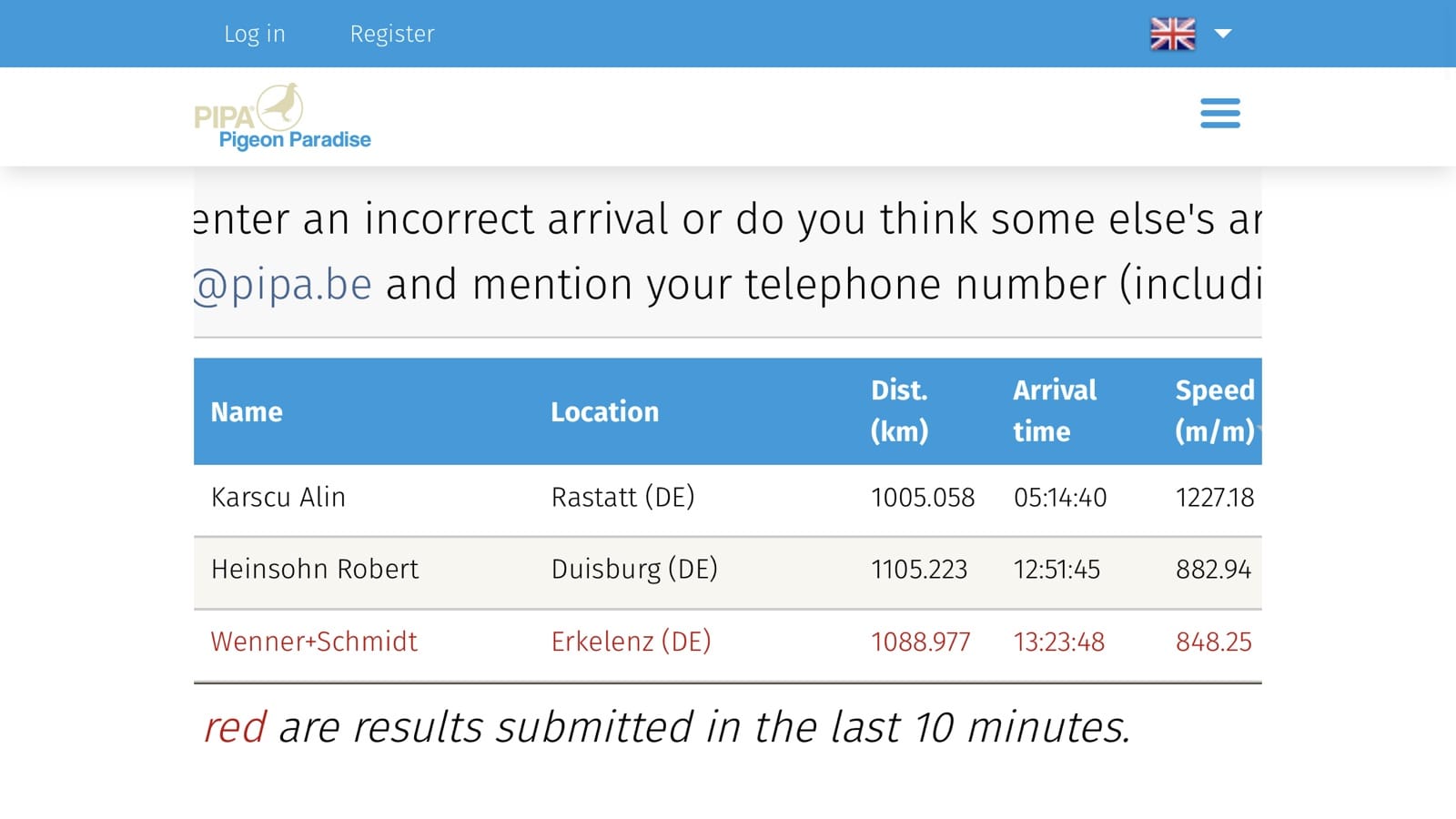Screen dimensions: 1456x819
Task: Click Erkelenz (DE) location cell
Action: (x=631, y=642)
